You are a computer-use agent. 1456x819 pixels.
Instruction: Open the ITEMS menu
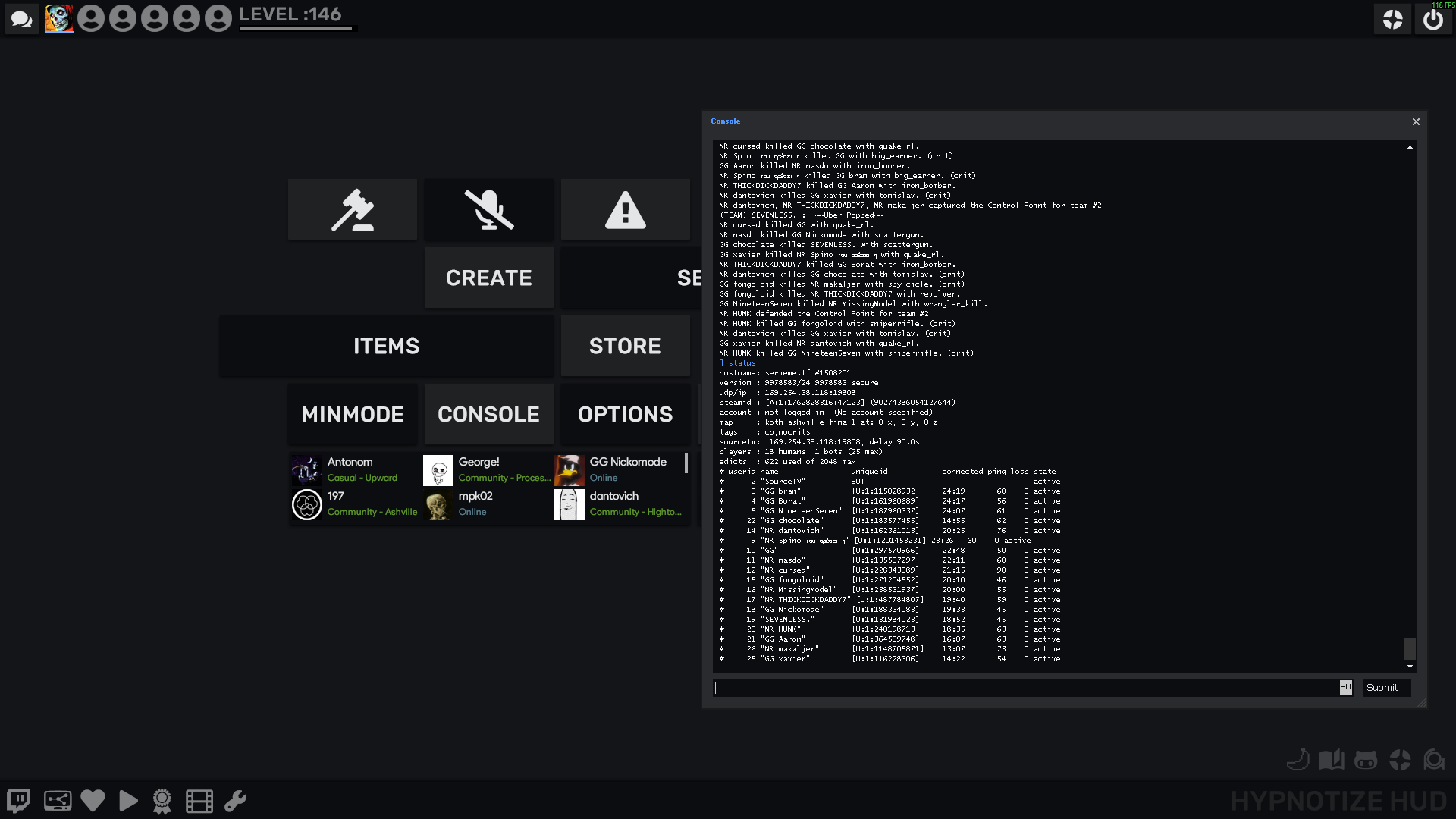(x=387, y=346)
